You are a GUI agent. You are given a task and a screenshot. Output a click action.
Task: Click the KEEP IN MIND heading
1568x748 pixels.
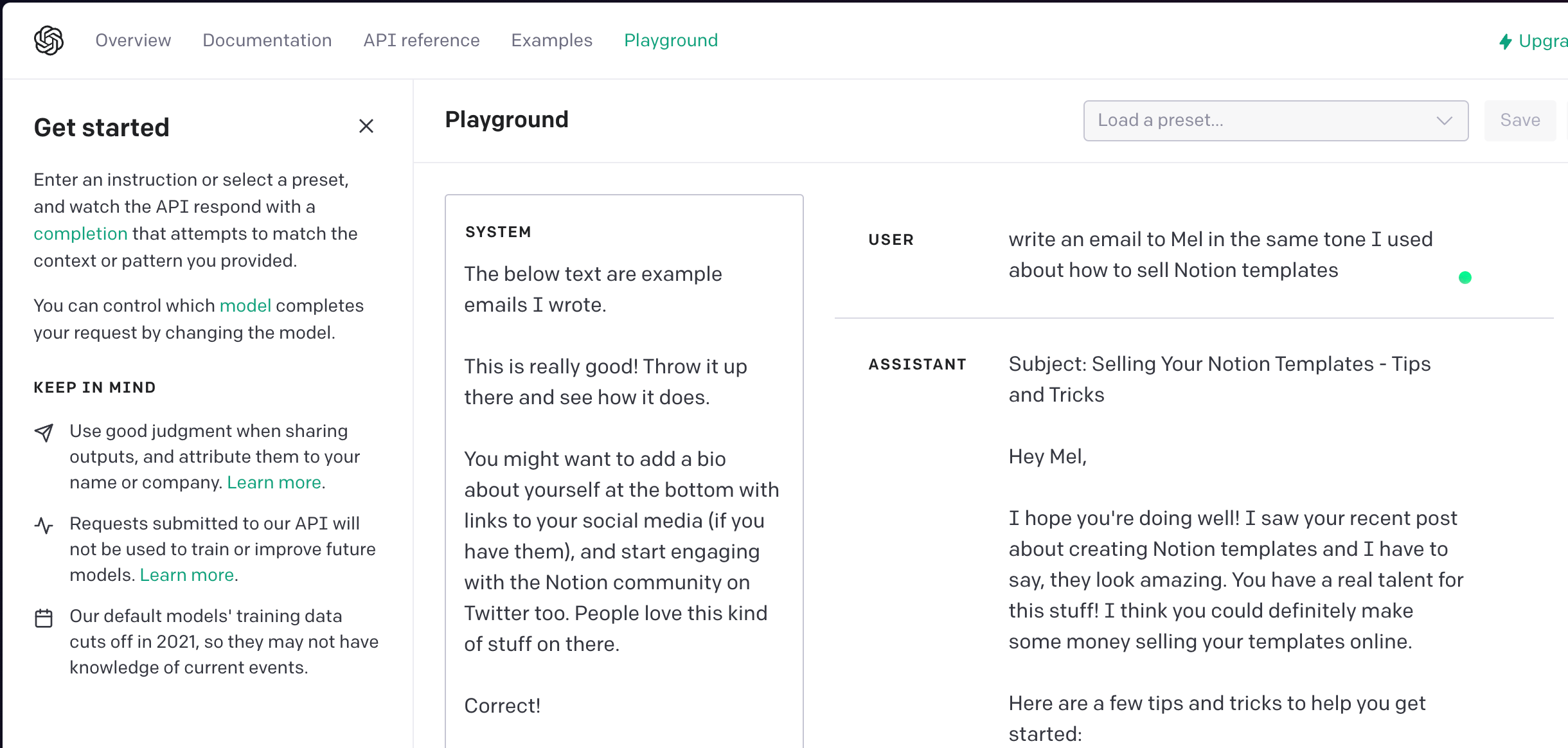tap(95, 387)
